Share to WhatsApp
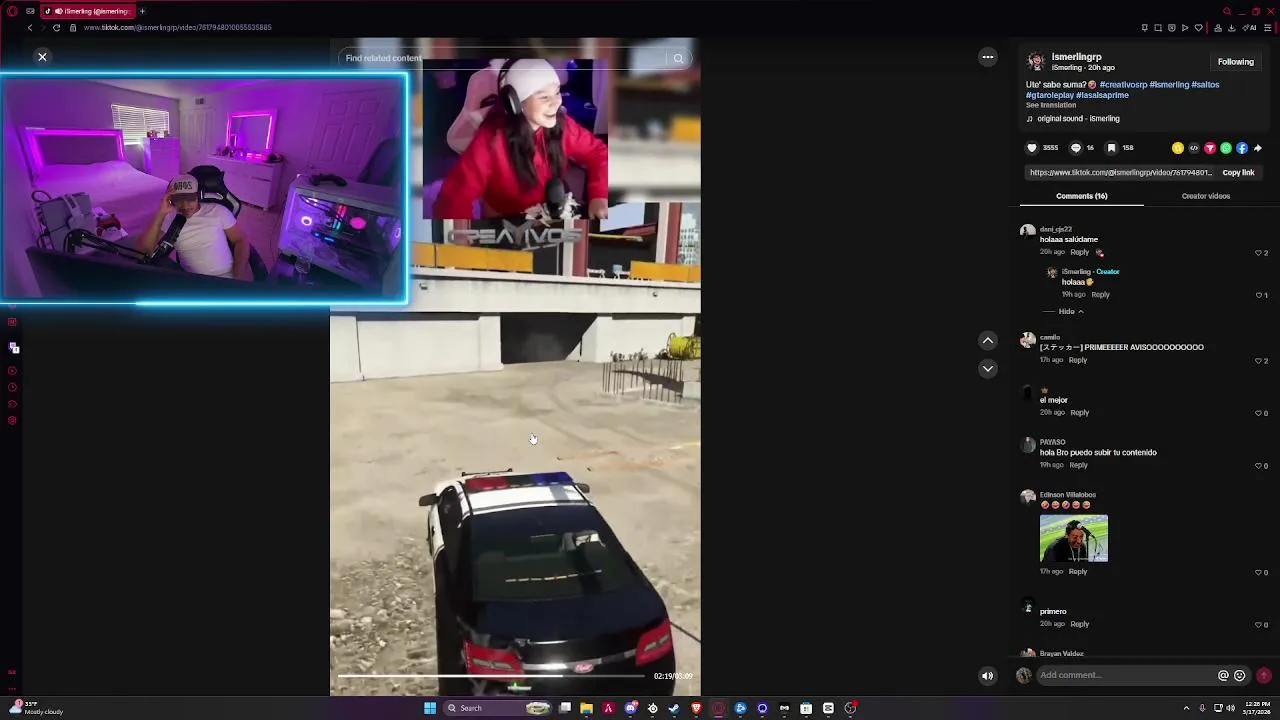 coord(1226,148)
